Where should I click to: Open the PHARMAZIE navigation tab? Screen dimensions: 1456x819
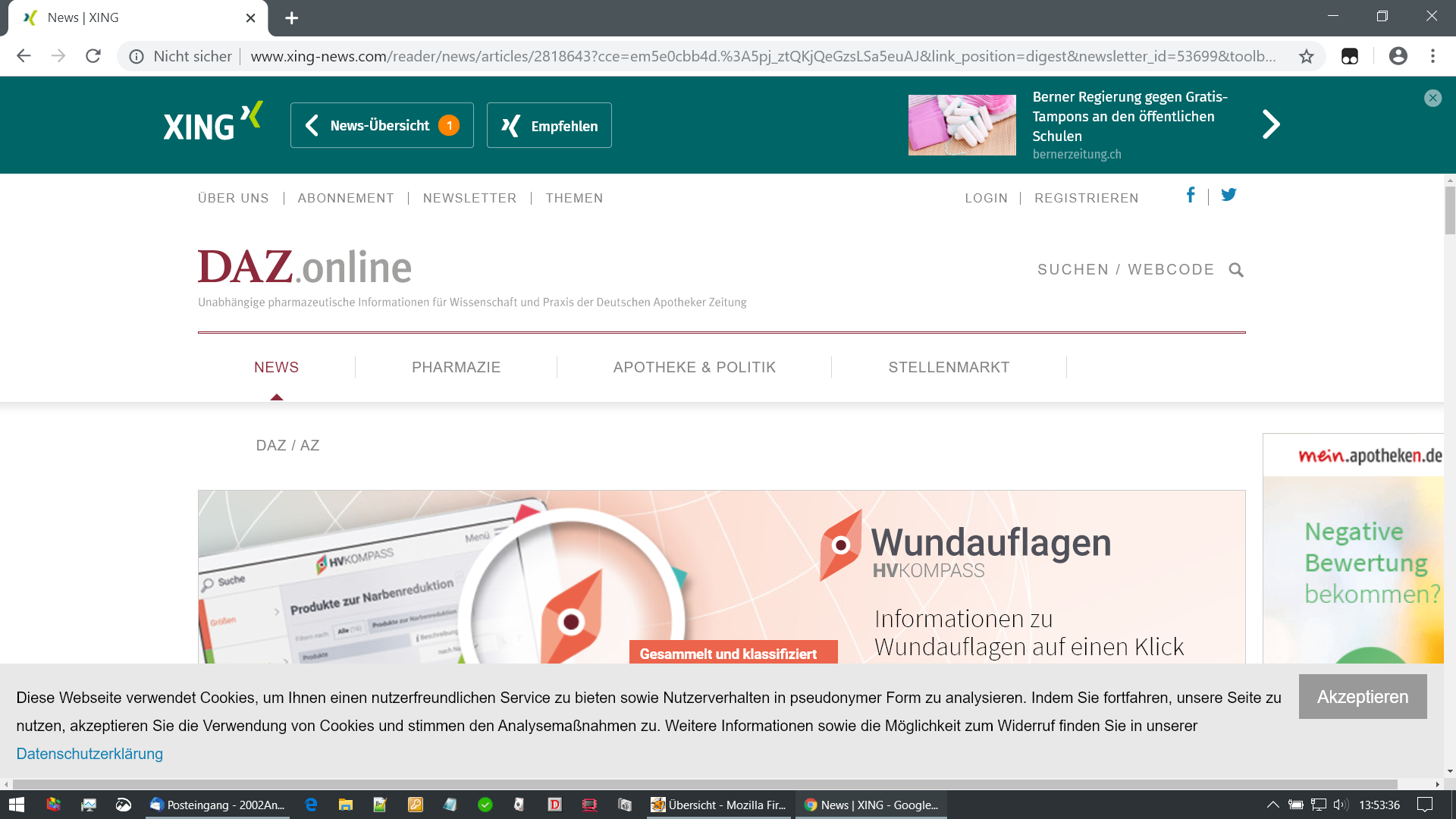pyautogui.click(x=456, y=367)
